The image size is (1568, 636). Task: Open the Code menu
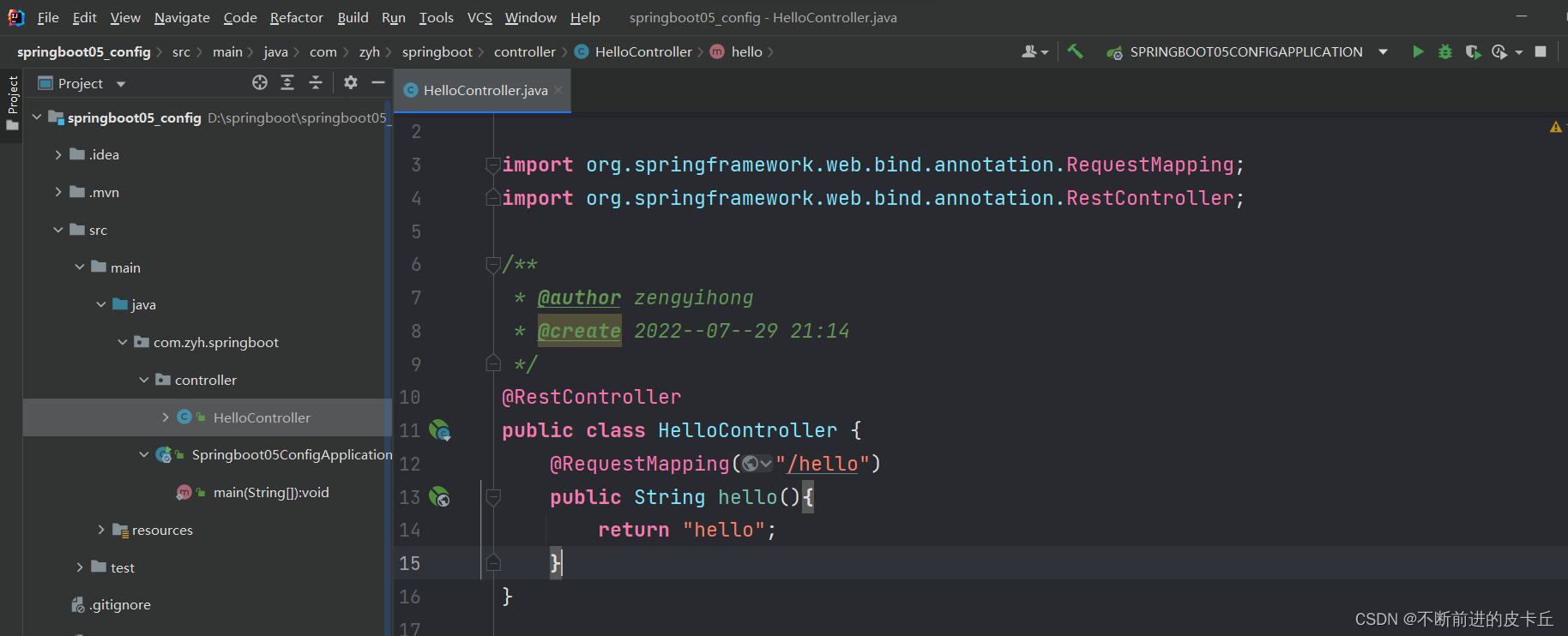pyautogui.click(x=240, y=17)
